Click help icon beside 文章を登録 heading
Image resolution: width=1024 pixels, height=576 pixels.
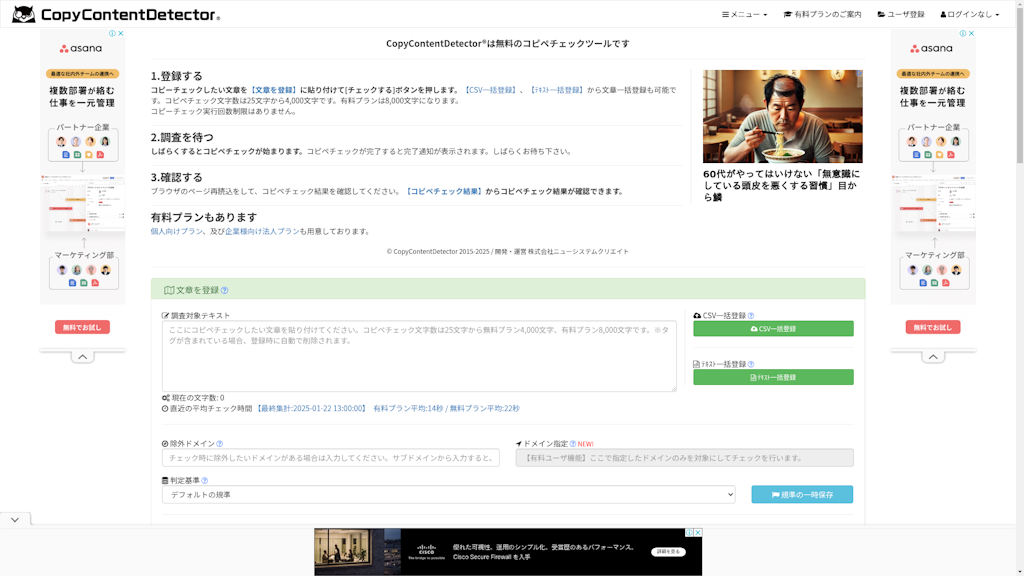coord(224,291)
